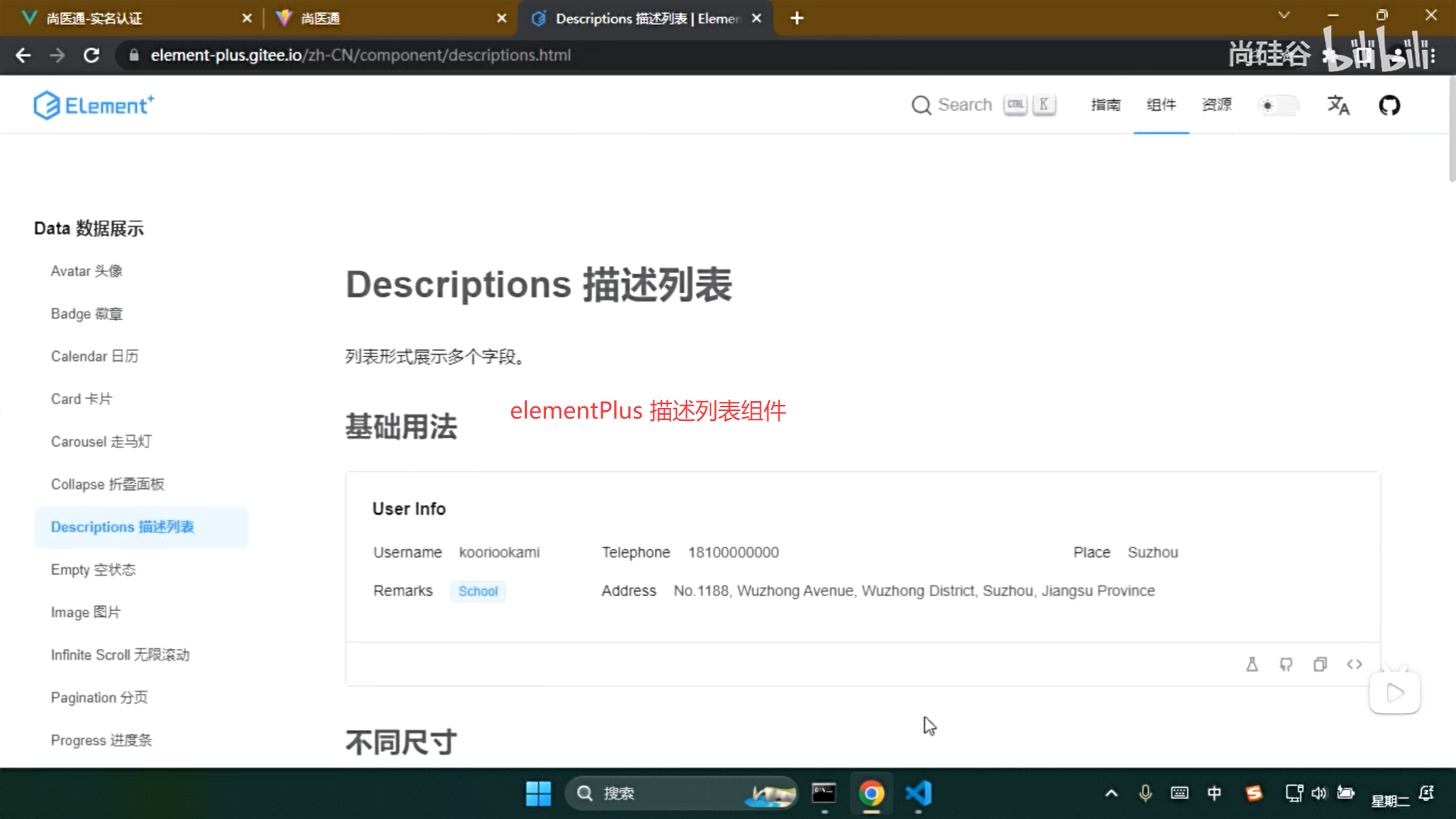Open Visual Studio Code from taskbar
The height and width of the screenshot is (819, 1456).
pos(918,793)
